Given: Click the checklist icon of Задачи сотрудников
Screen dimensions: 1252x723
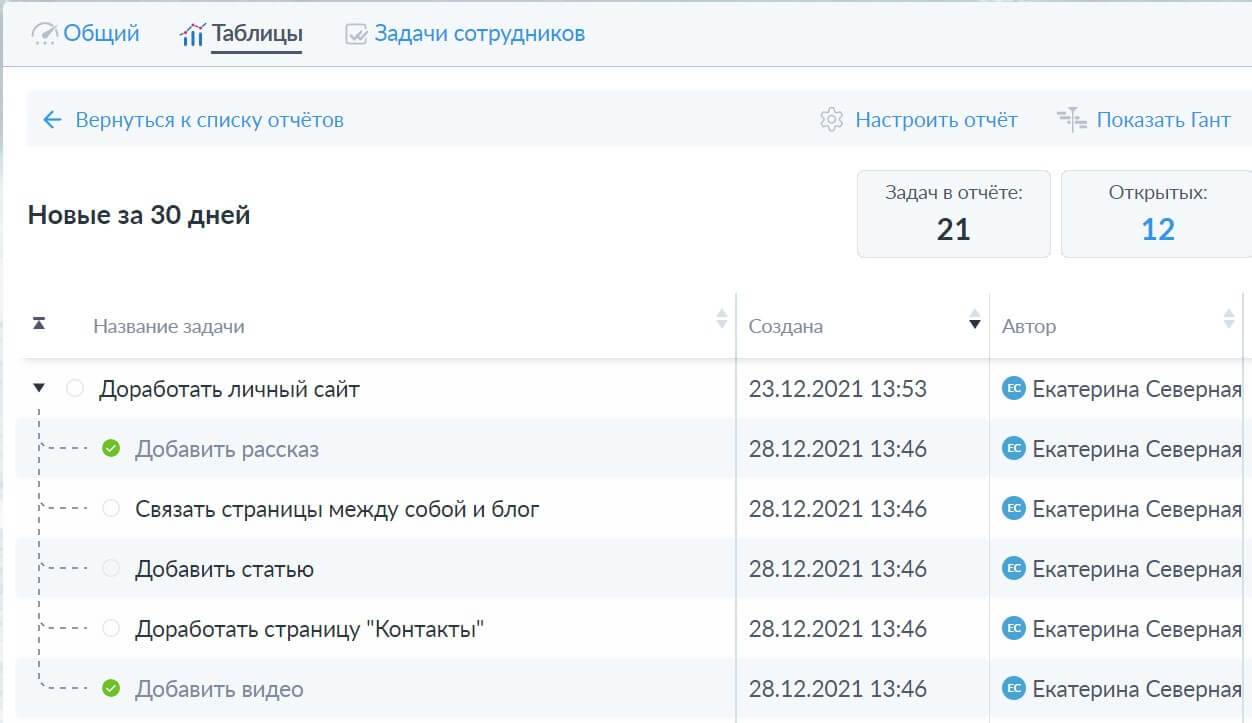Looking at the screenshot, I should 356,35.
